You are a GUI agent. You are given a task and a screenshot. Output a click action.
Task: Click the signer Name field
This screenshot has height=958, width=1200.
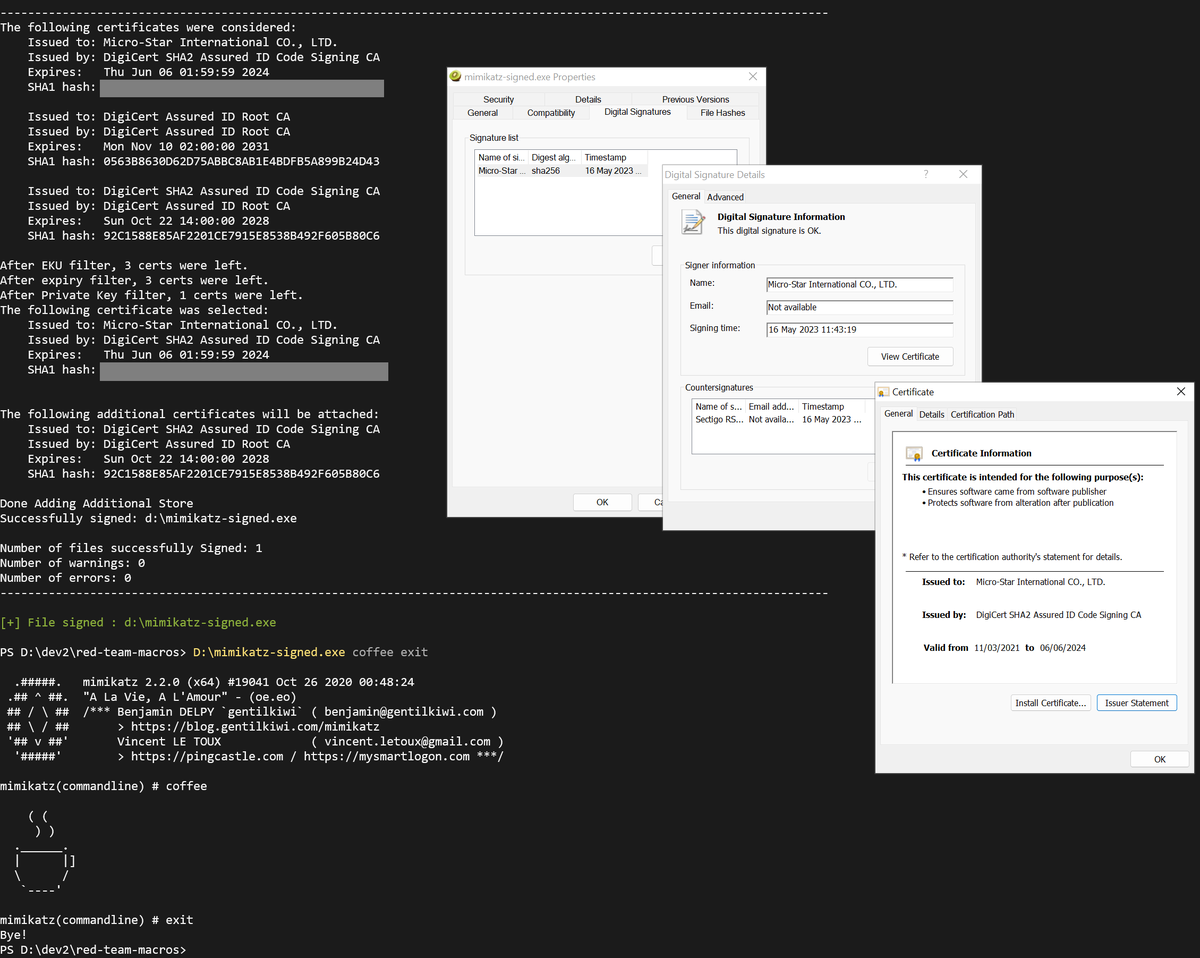859,284
